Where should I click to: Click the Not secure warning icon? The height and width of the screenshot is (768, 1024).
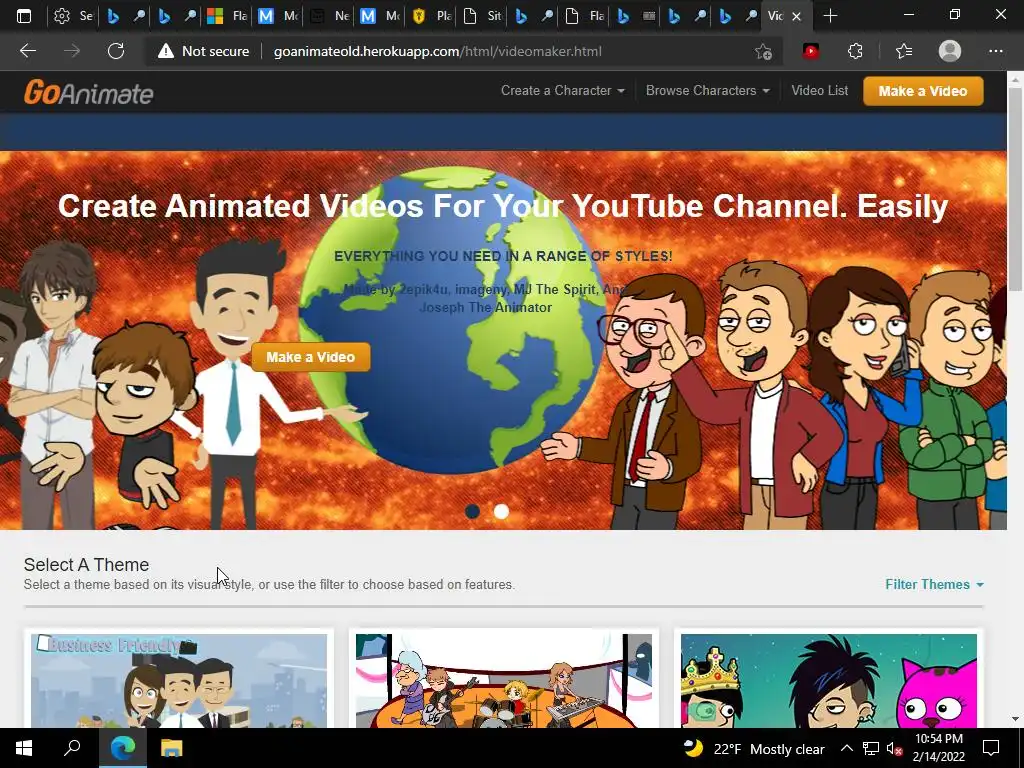pos(166,51)
